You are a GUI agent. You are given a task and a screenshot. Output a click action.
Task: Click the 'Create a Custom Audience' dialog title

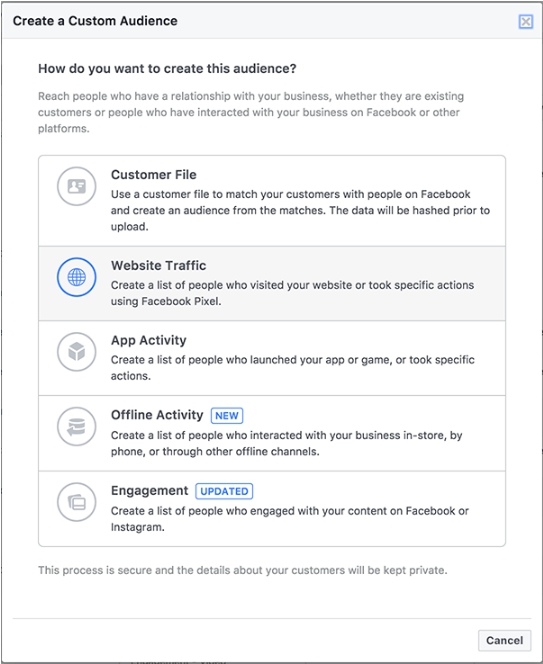tap(95, 21)
